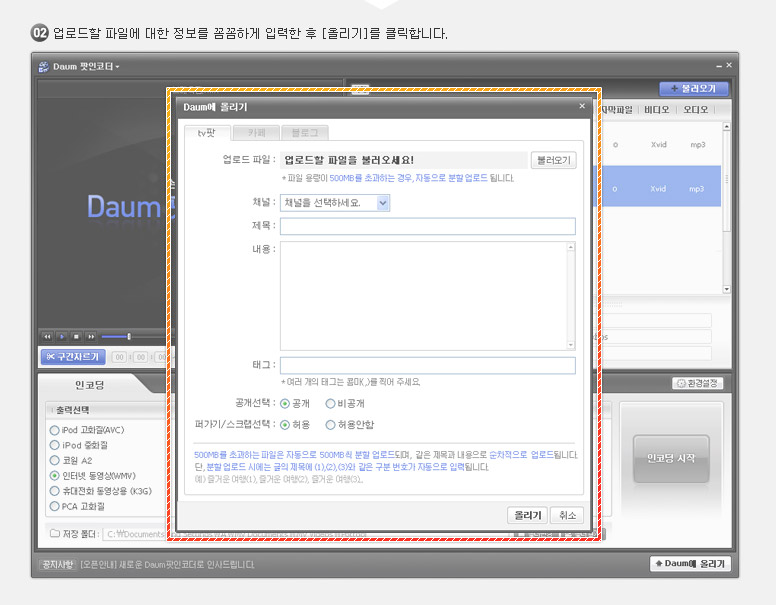The height and width of the screenshot is (605, 776).
Task: Click the 구간자르기 scissors button
Action: click(x=73, y=356)
